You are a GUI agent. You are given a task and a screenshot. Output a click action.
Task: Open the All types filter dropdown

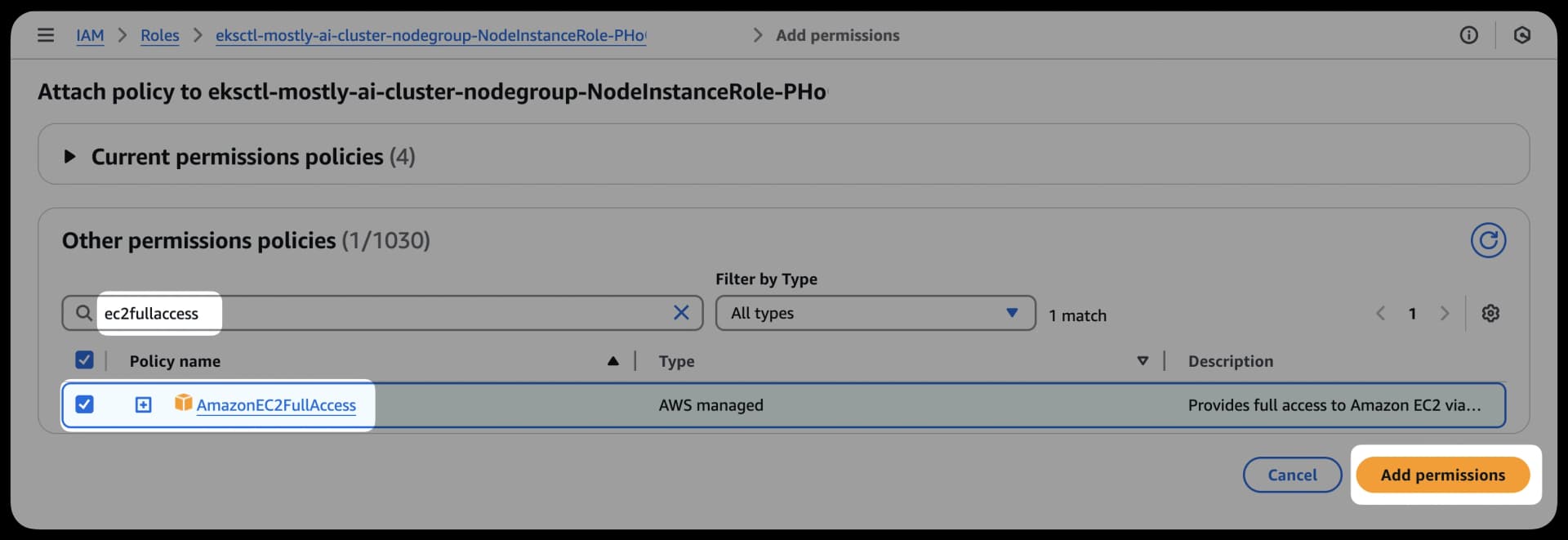[875, 313]
